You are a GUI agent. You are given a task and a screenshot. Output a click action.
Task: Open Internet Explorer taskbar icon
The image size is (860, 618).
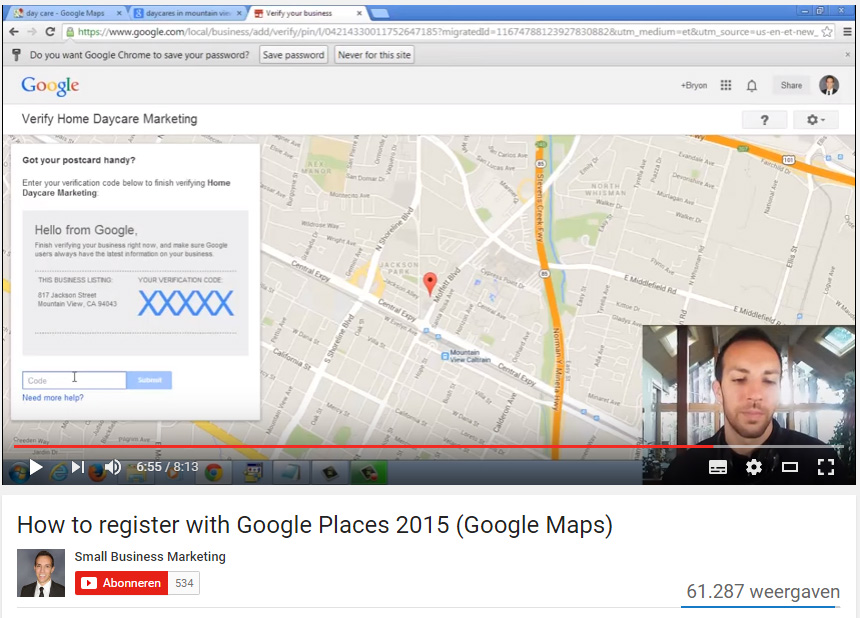[58, 472]
